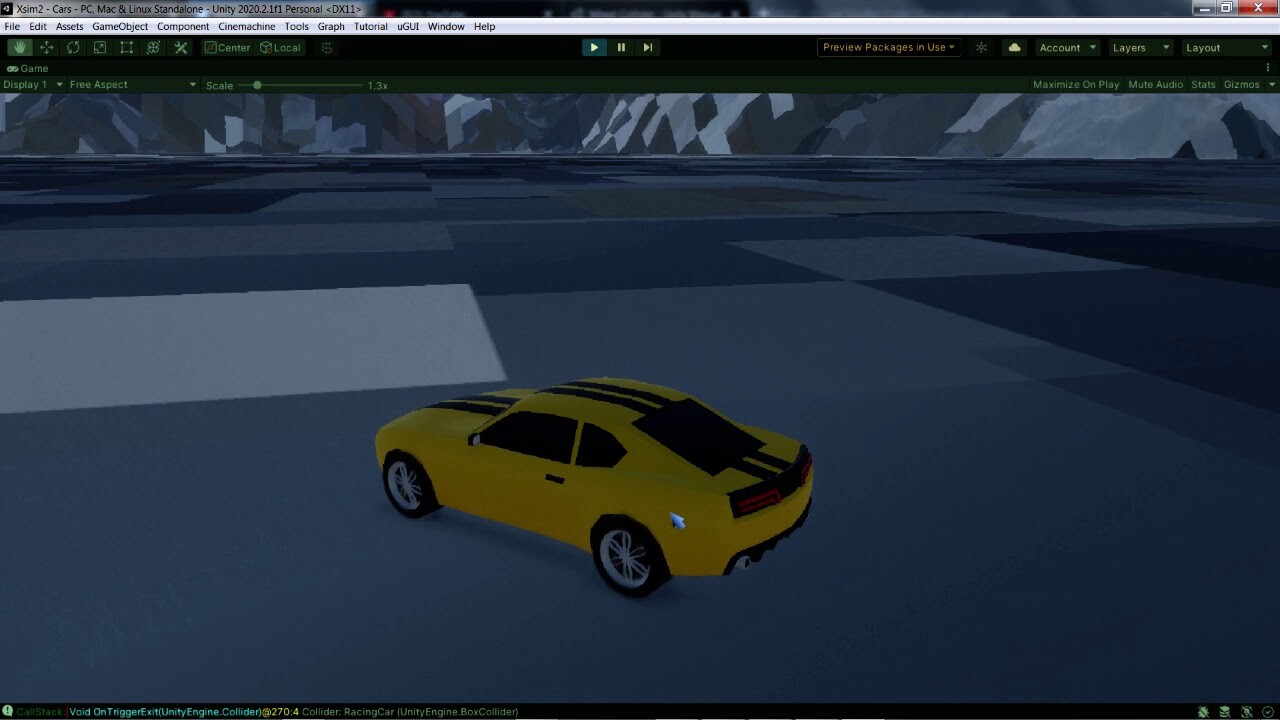Select the Scale tool
The image size is (1280, 720).
click(x=99, y=47)
